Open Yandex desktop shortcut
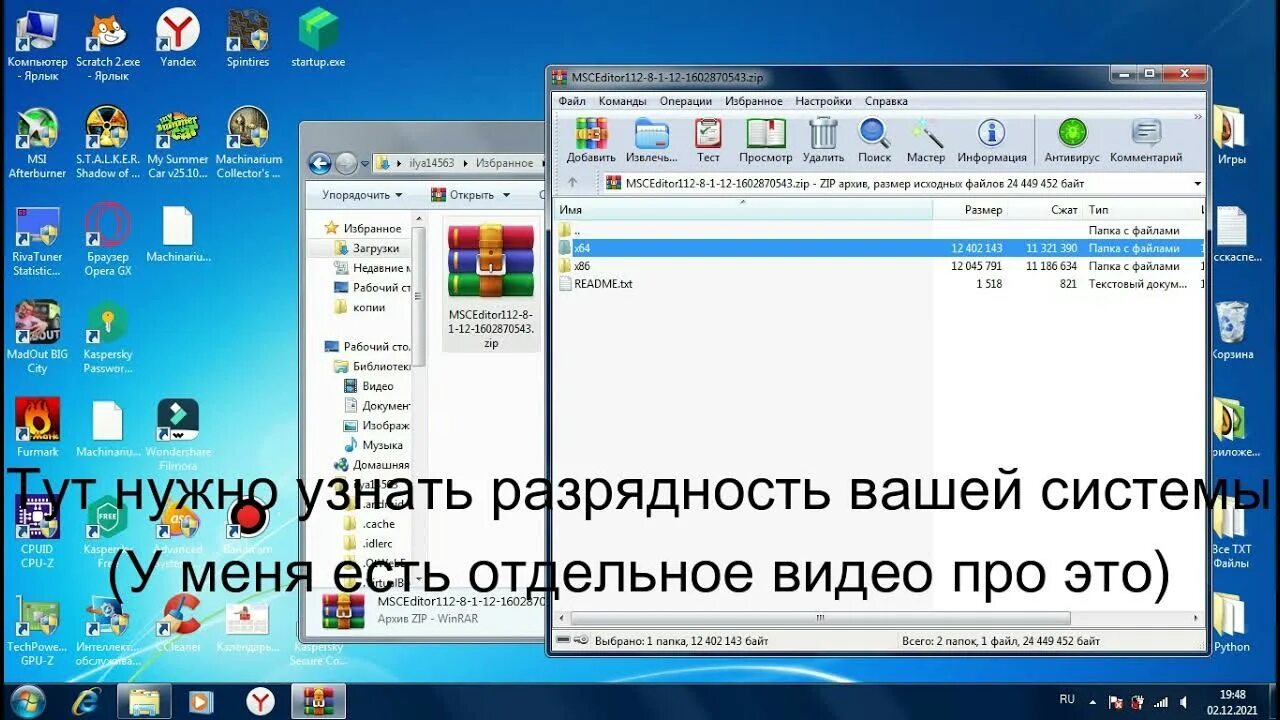The width and height of the screenshot is (1280, 720). click(x=178, y=40)
